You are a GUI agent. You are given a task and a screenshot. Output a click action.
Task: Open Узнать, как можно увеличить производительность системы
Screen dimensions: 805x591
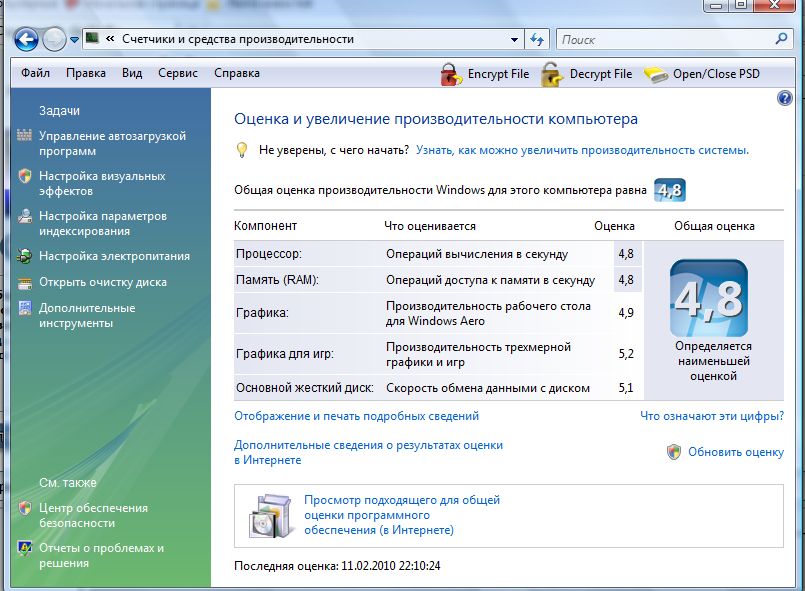pos(582,150)
